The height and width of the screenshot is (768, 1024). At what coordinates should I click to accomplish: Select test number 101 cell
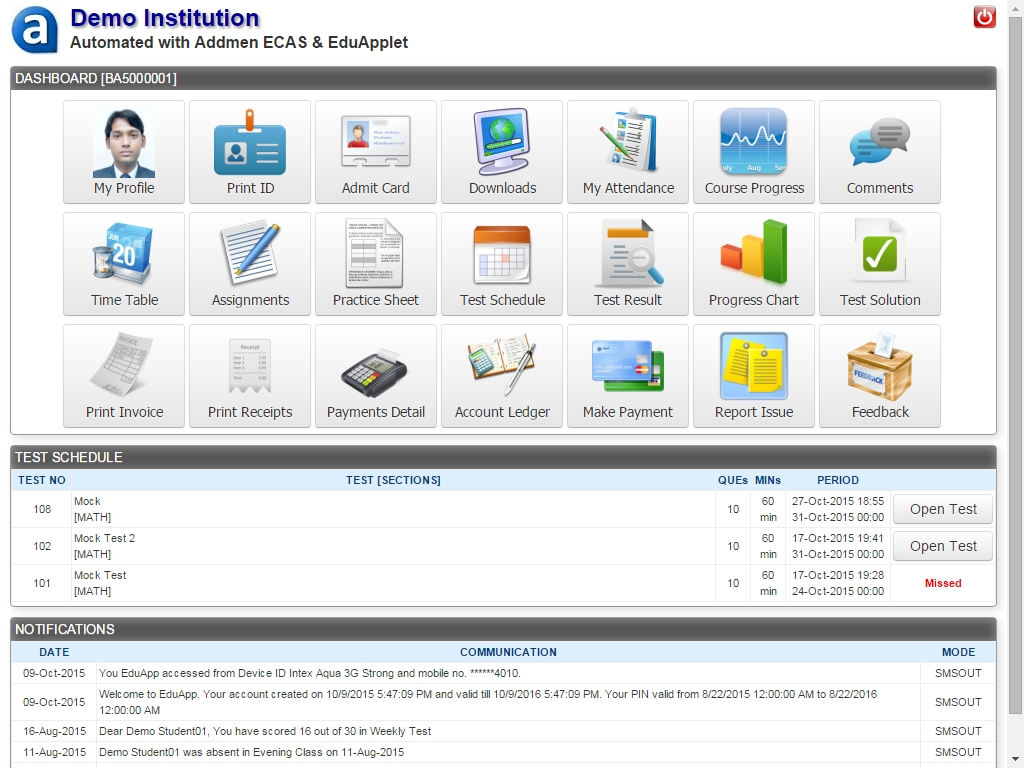coord(42,583)
